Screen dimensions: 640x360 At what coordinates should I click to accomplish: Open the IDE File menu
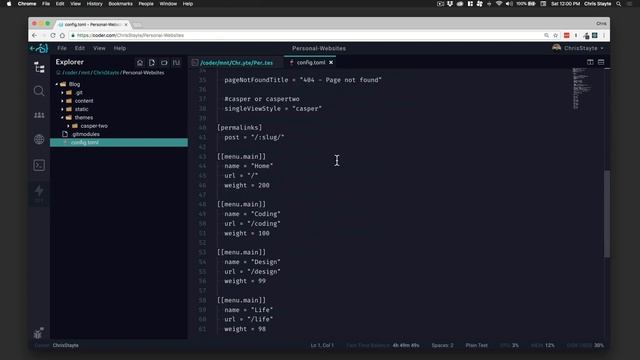[62, 48]
